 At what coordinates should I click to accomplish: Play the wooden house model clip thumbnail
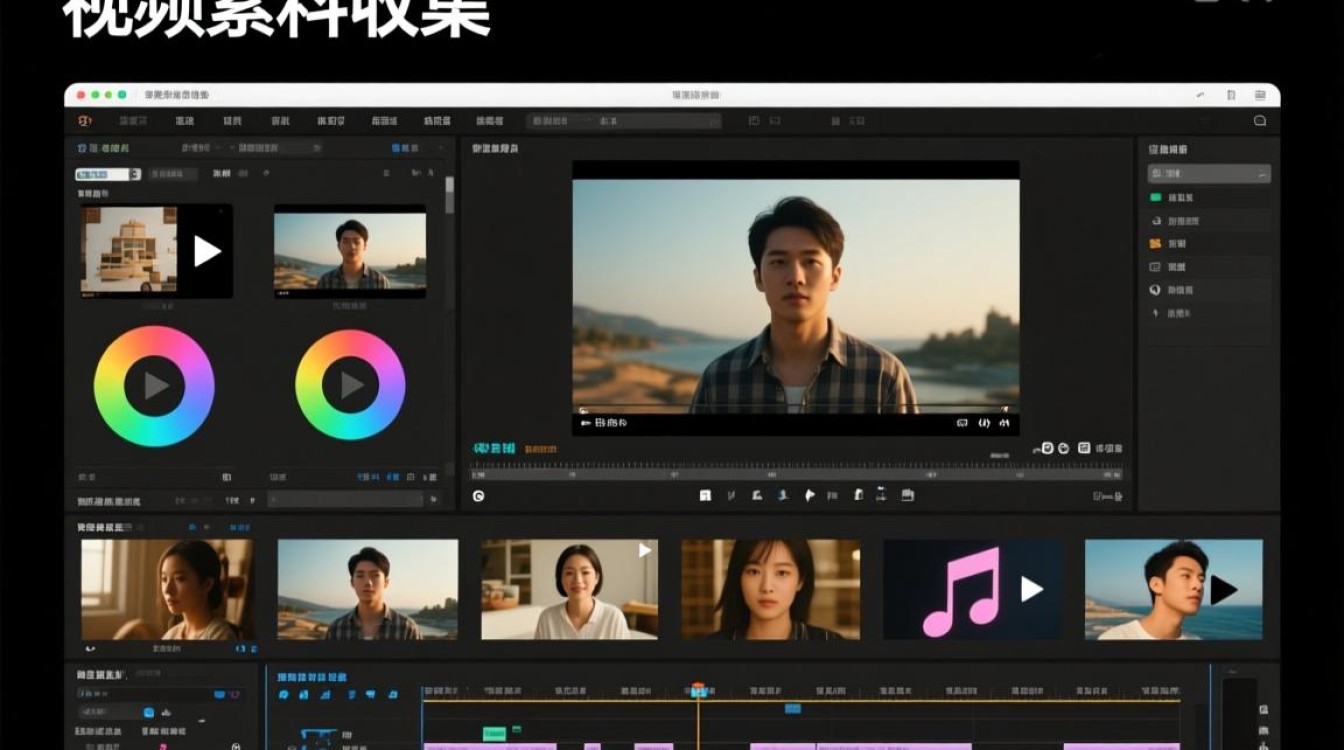point(207,251)
